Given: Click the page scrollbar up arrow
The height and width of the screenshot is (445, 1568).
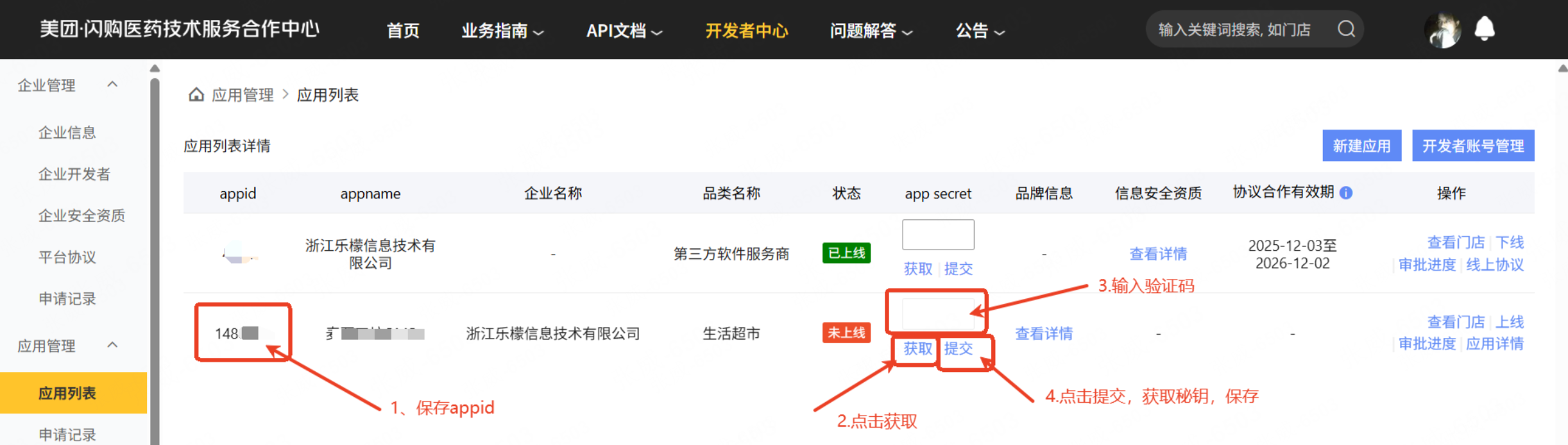Looking at the screenshot, I should click(1563, 68).
